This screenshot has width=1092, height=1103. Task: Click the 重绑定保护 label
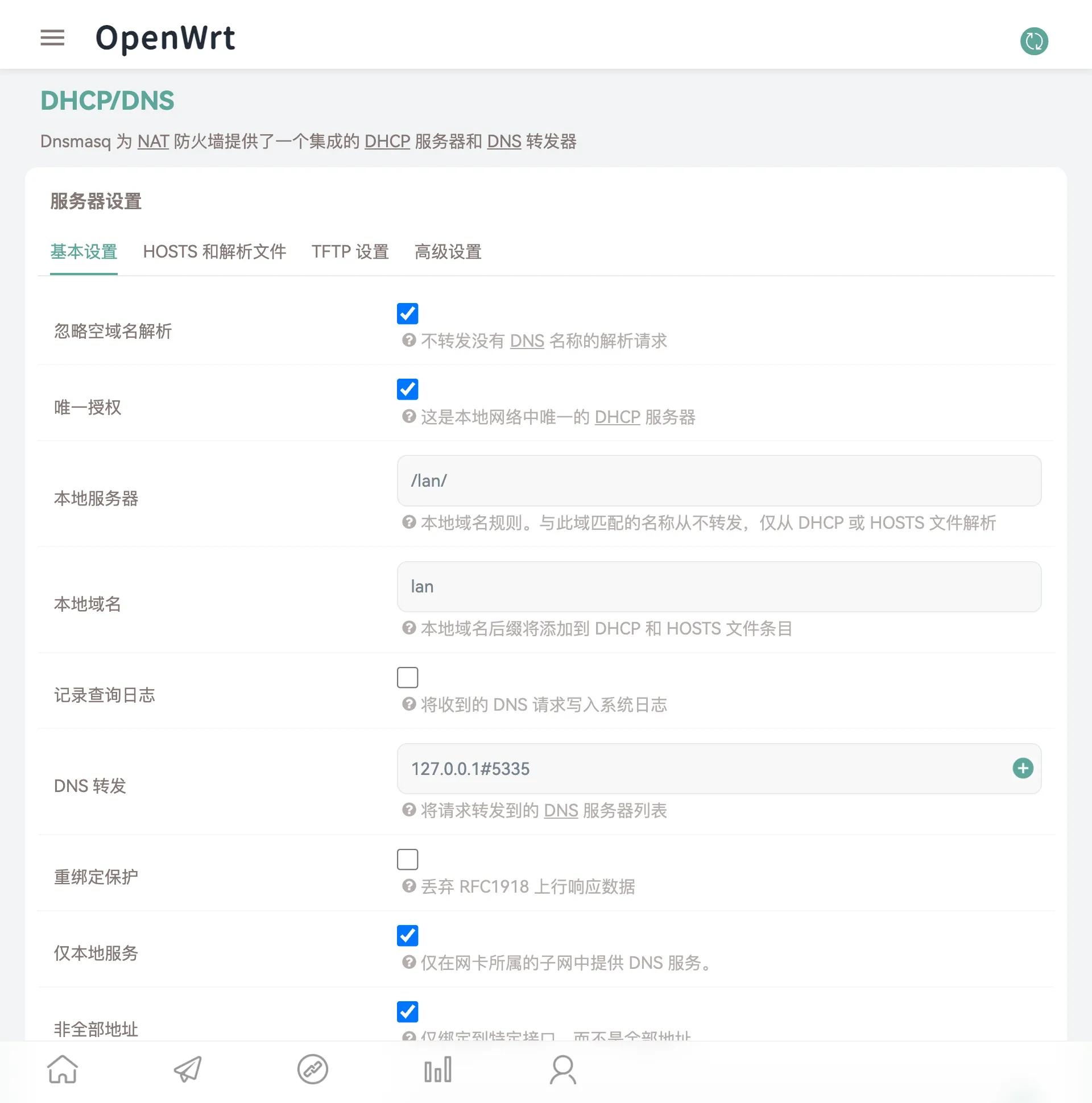[96, 877]
